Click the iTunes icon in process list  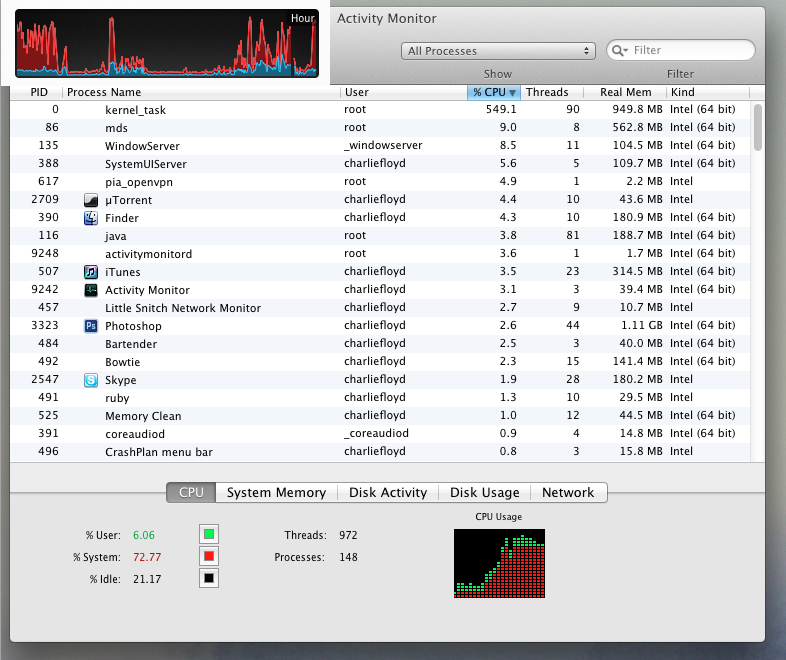[x=91, y=272]
